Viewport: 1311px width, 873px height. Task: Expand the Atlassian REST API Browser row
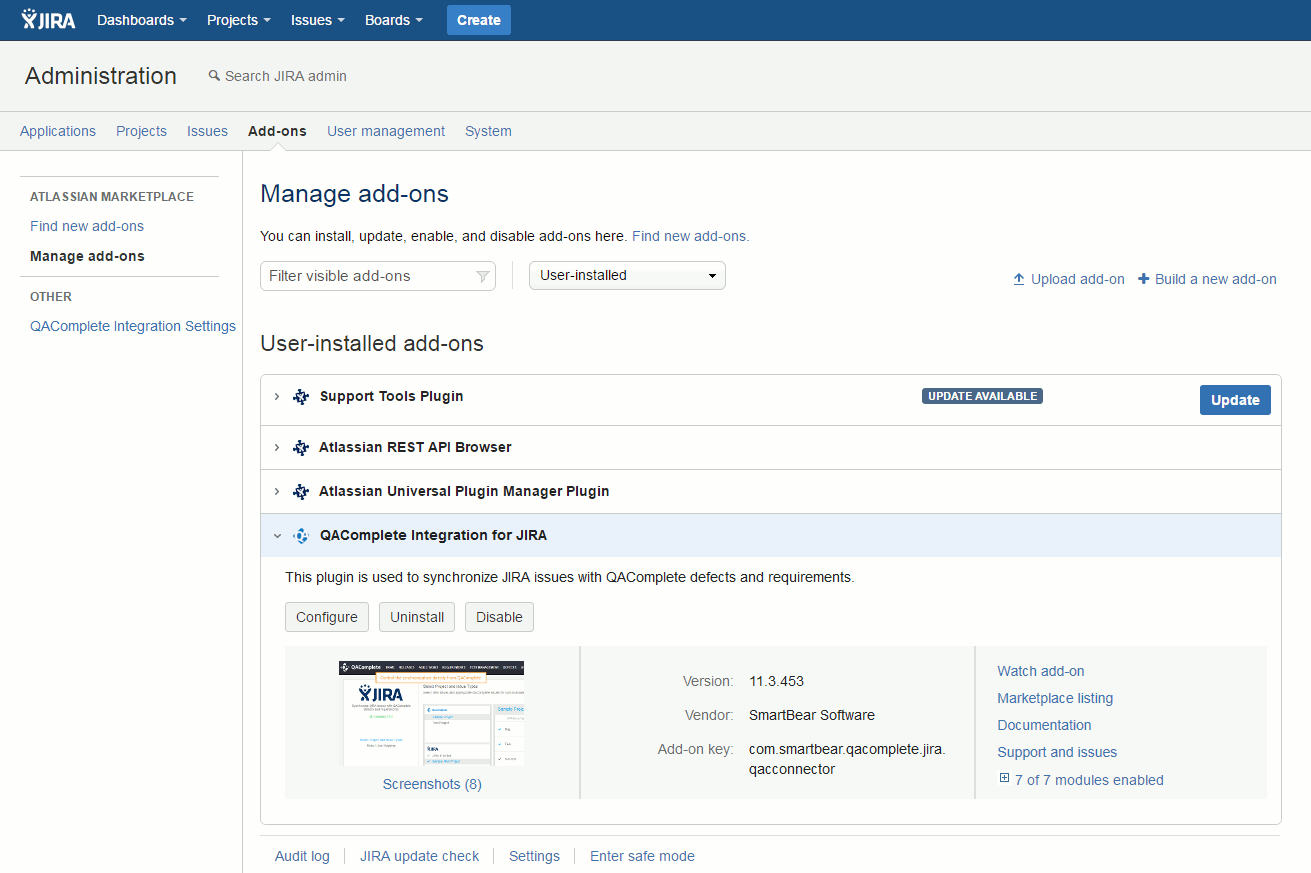click(x=277, y=447)
